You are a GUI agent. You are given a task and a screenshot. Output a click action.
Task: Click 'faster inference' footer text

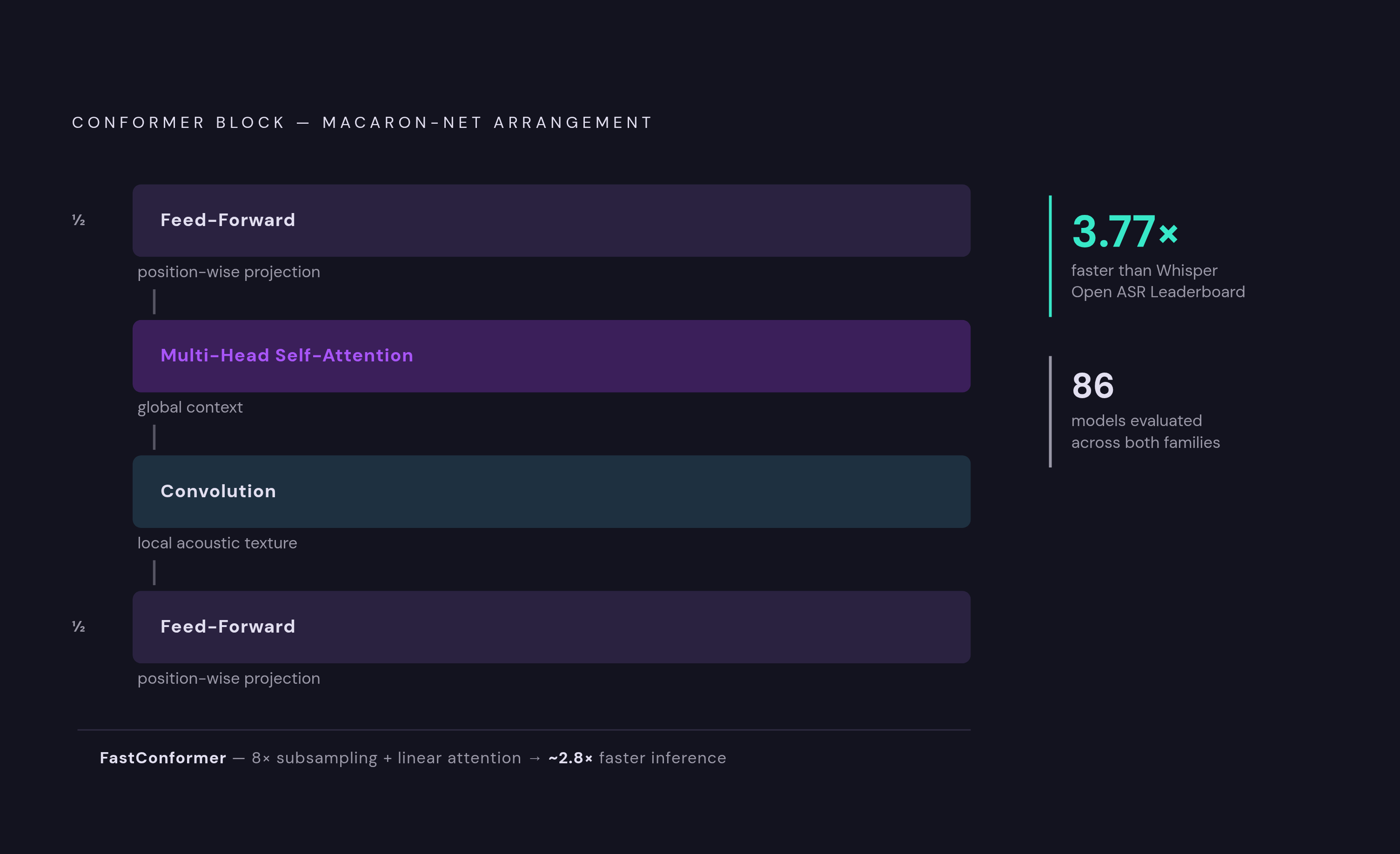click(663, 758)
